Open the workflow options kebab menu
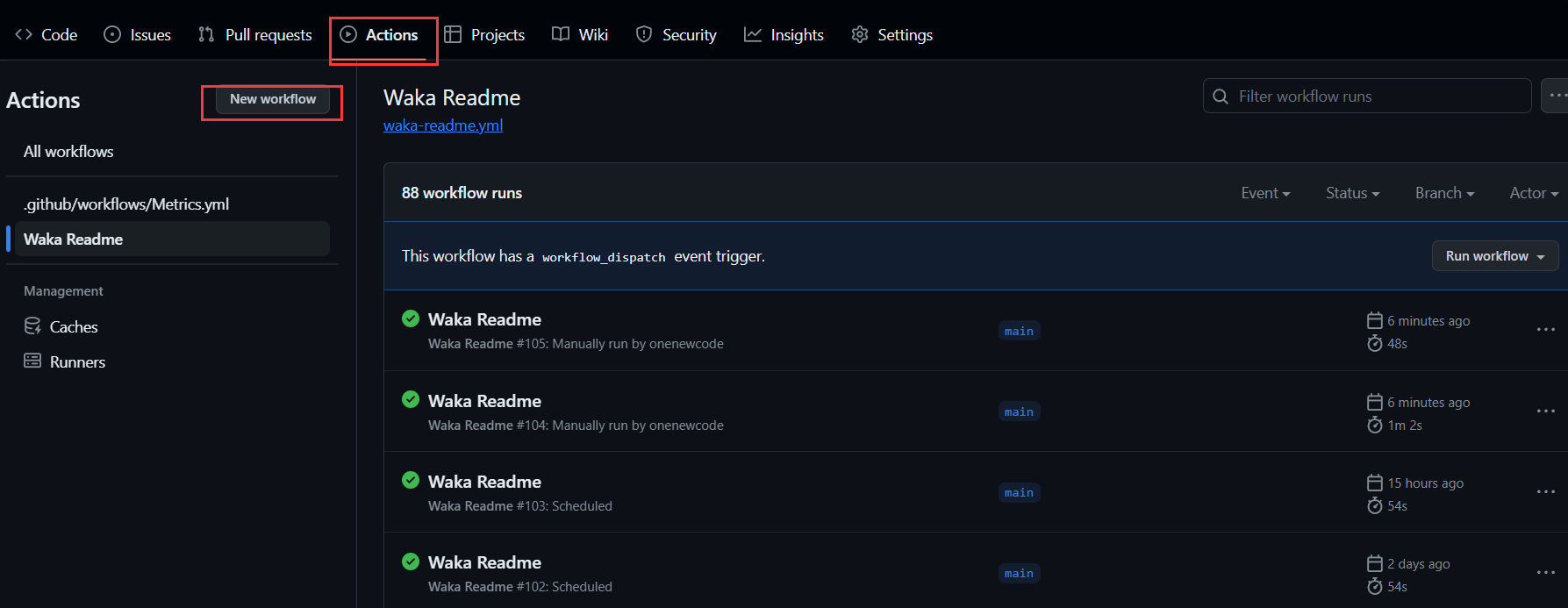 click(1555, 96)
